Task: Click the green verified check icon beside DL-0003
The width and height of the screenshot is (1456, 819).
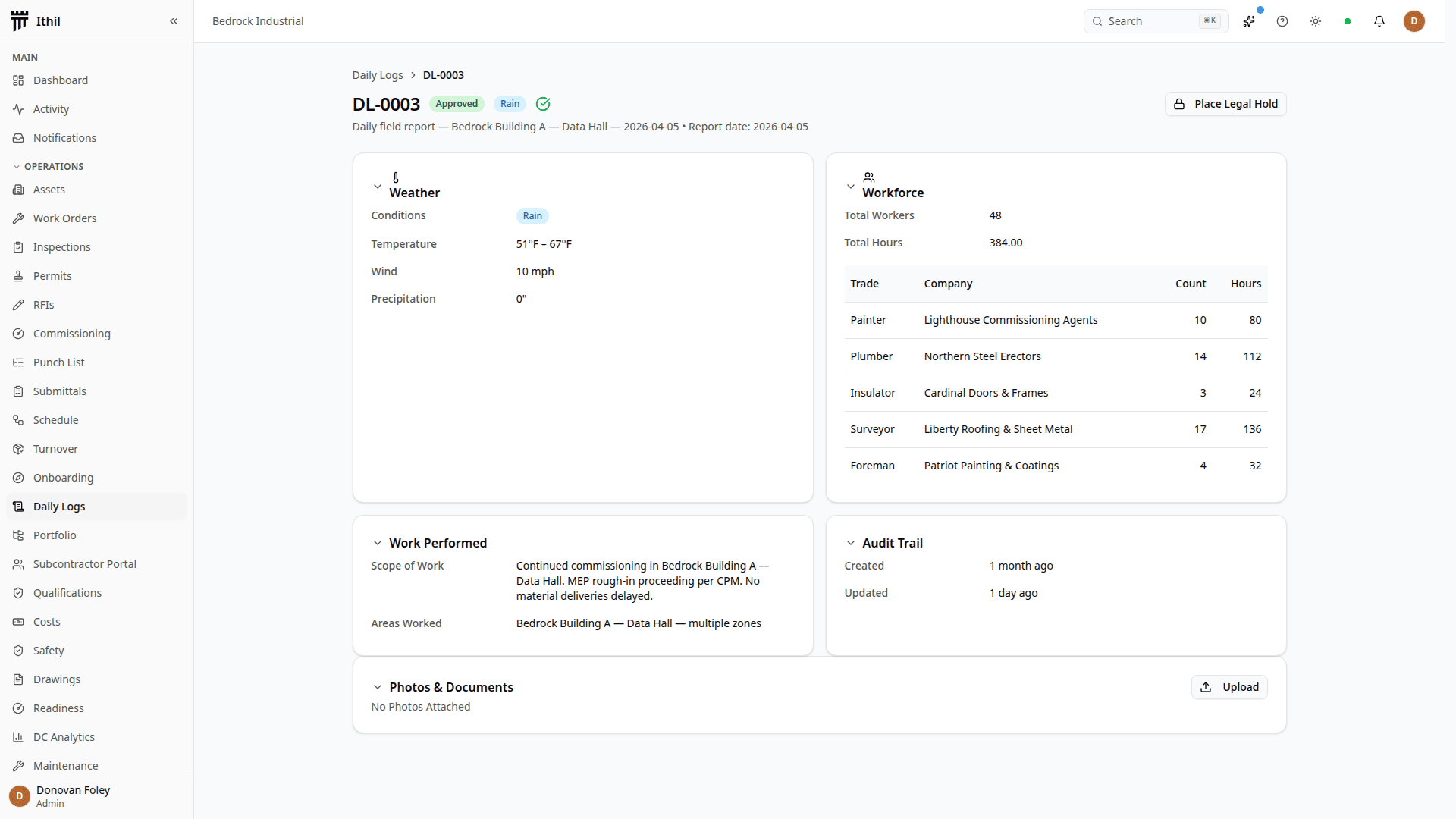Action: (x=543, y=104)
